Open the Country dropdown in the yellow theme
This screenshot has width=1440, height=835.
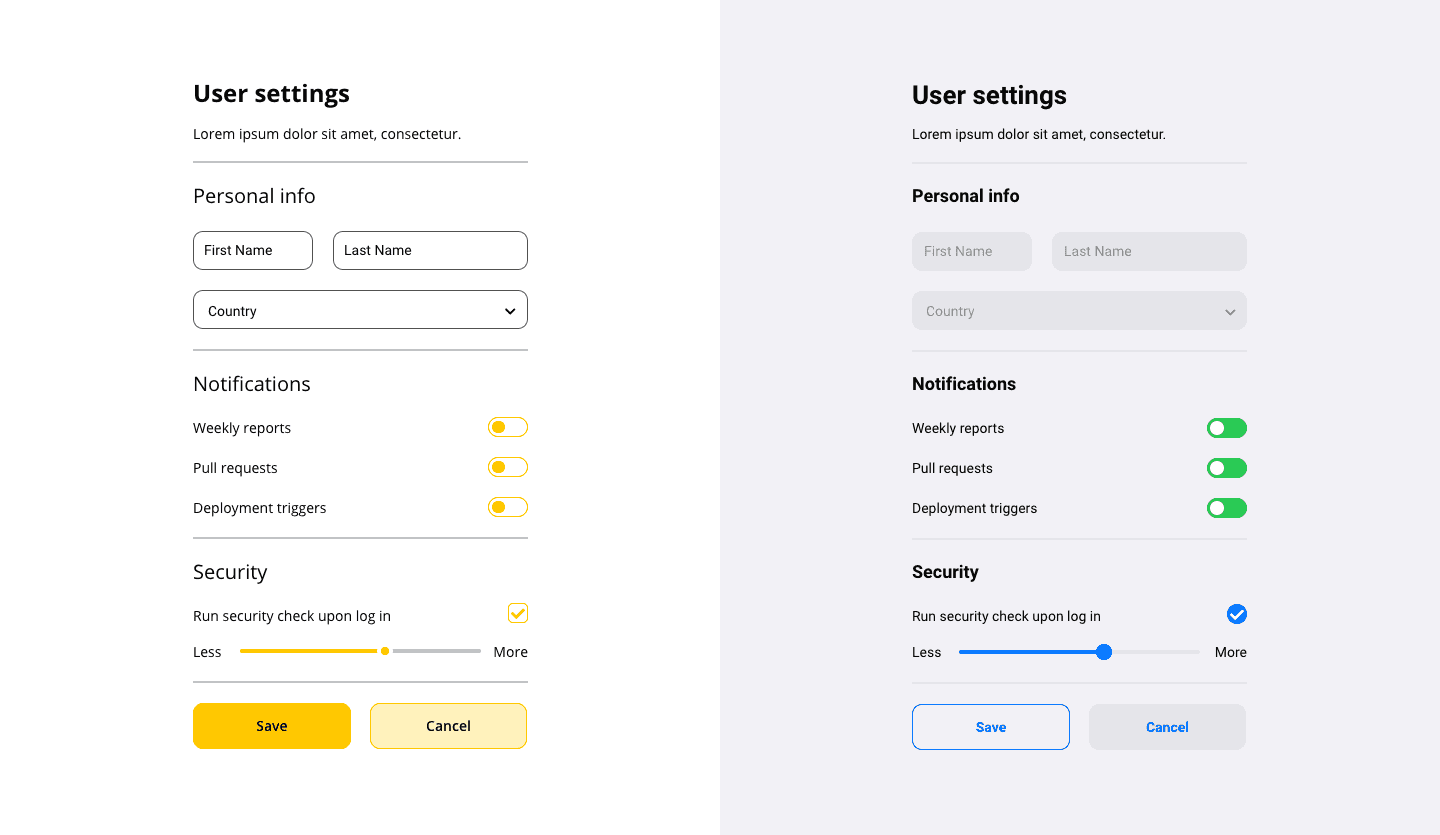point(360,310)
